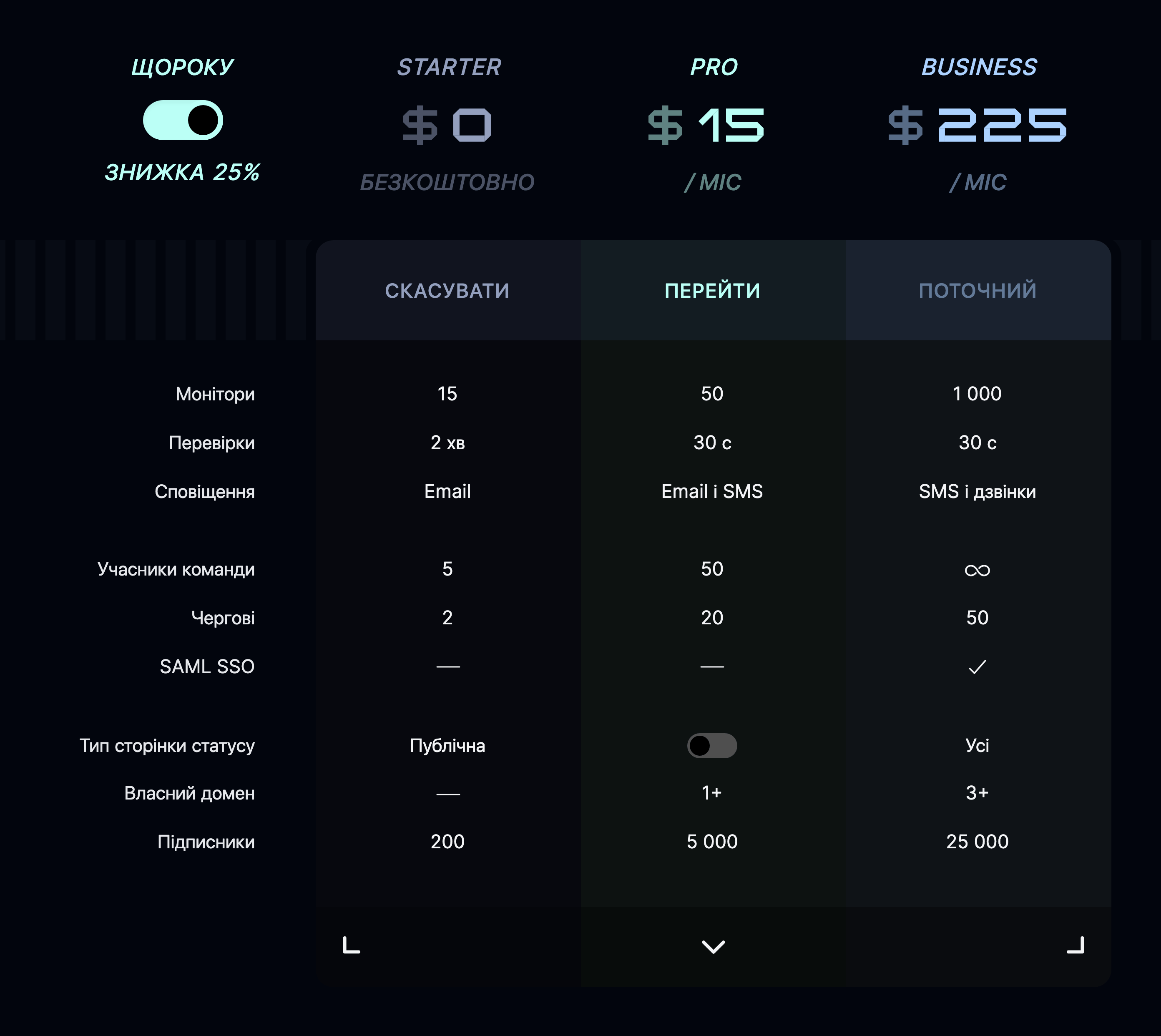Click the Business SAML SSO checkmark icon
1161x1036 pixels.
coord(977,666)
